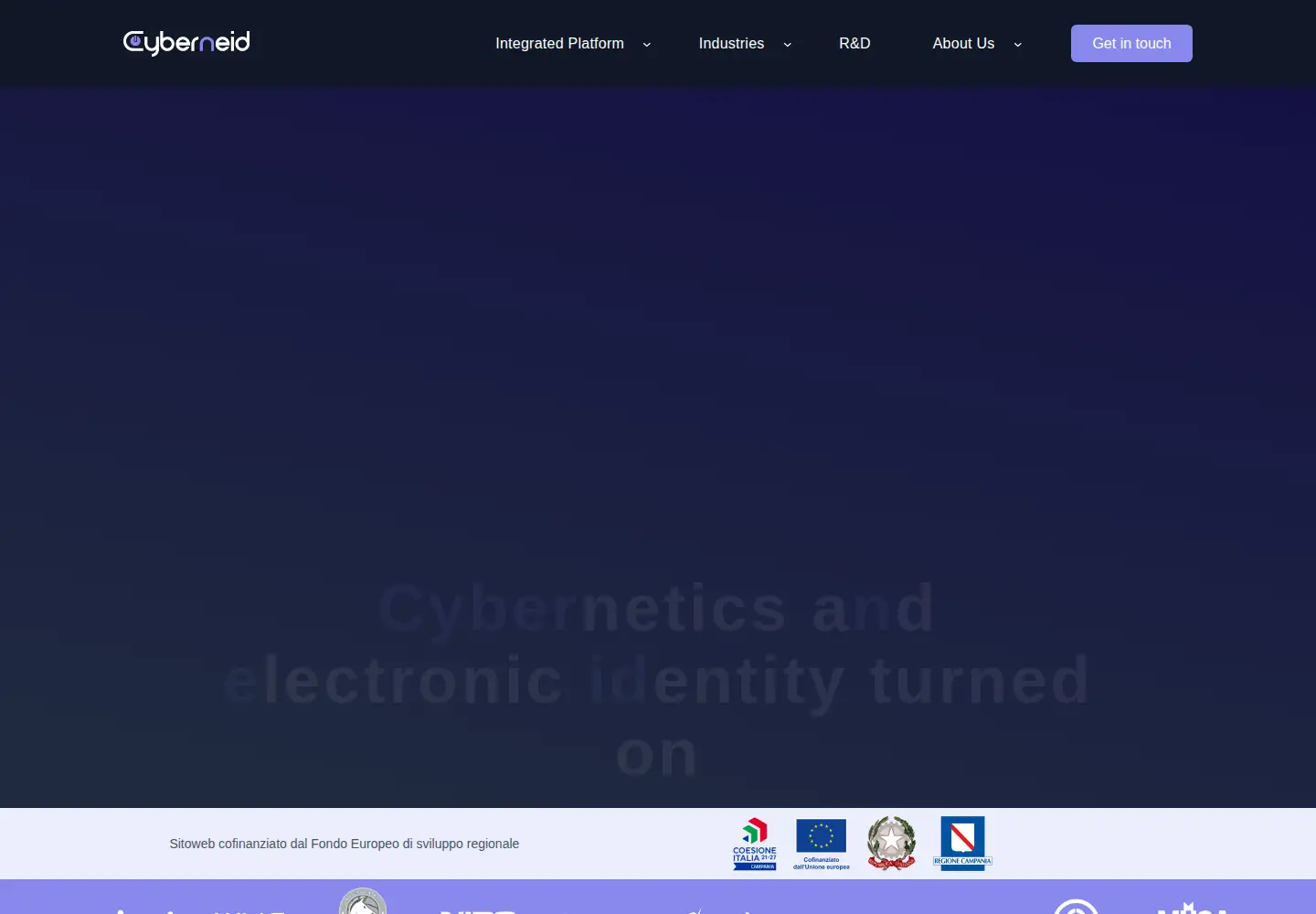Expand the chevron beside Integrated Platform
The width and height of the screenshot is (1316, 914).
[647, 44]
